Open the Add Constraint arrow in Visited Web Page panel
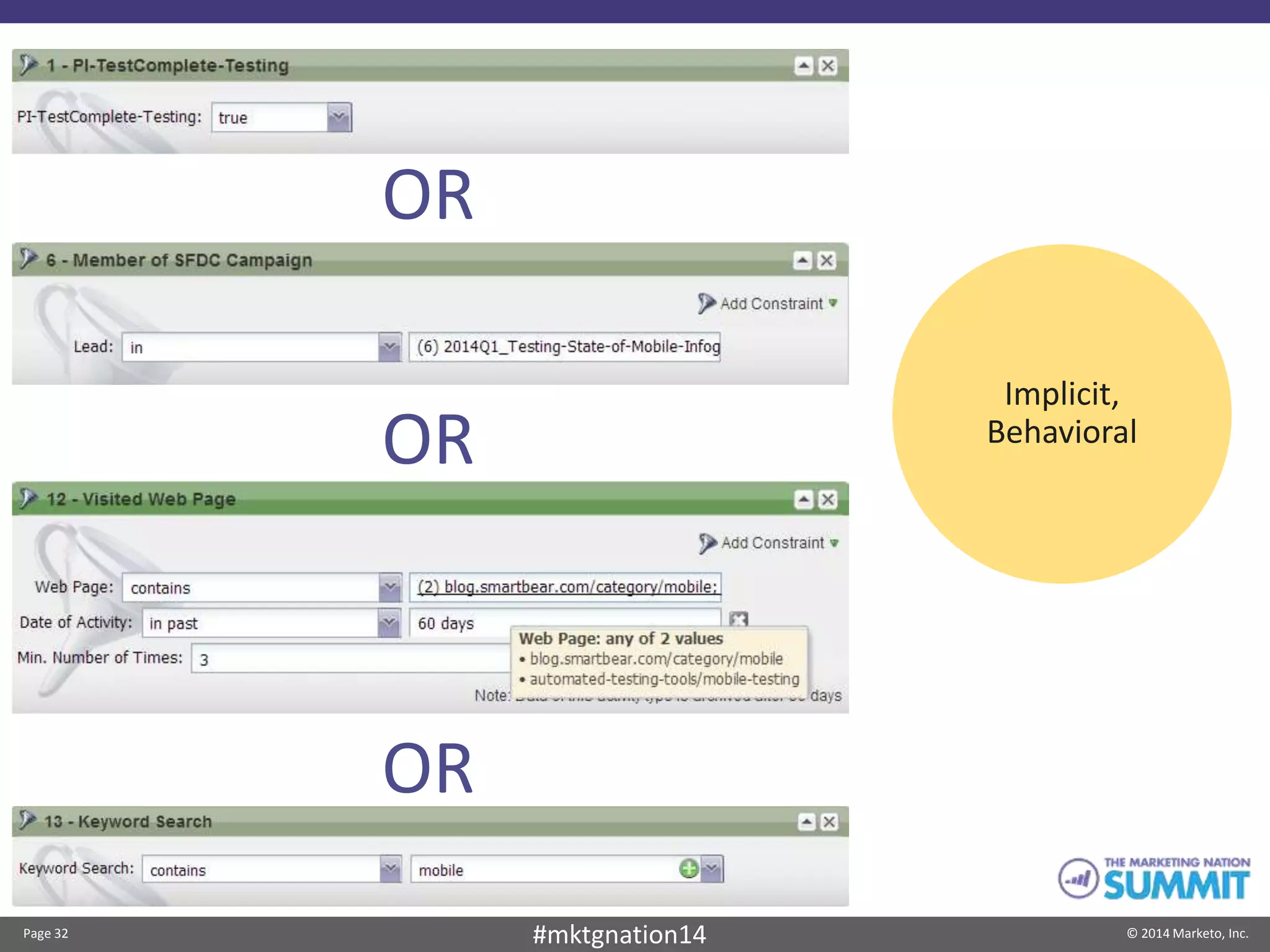Screen dimensions: 1270x952 coord(835,543)
